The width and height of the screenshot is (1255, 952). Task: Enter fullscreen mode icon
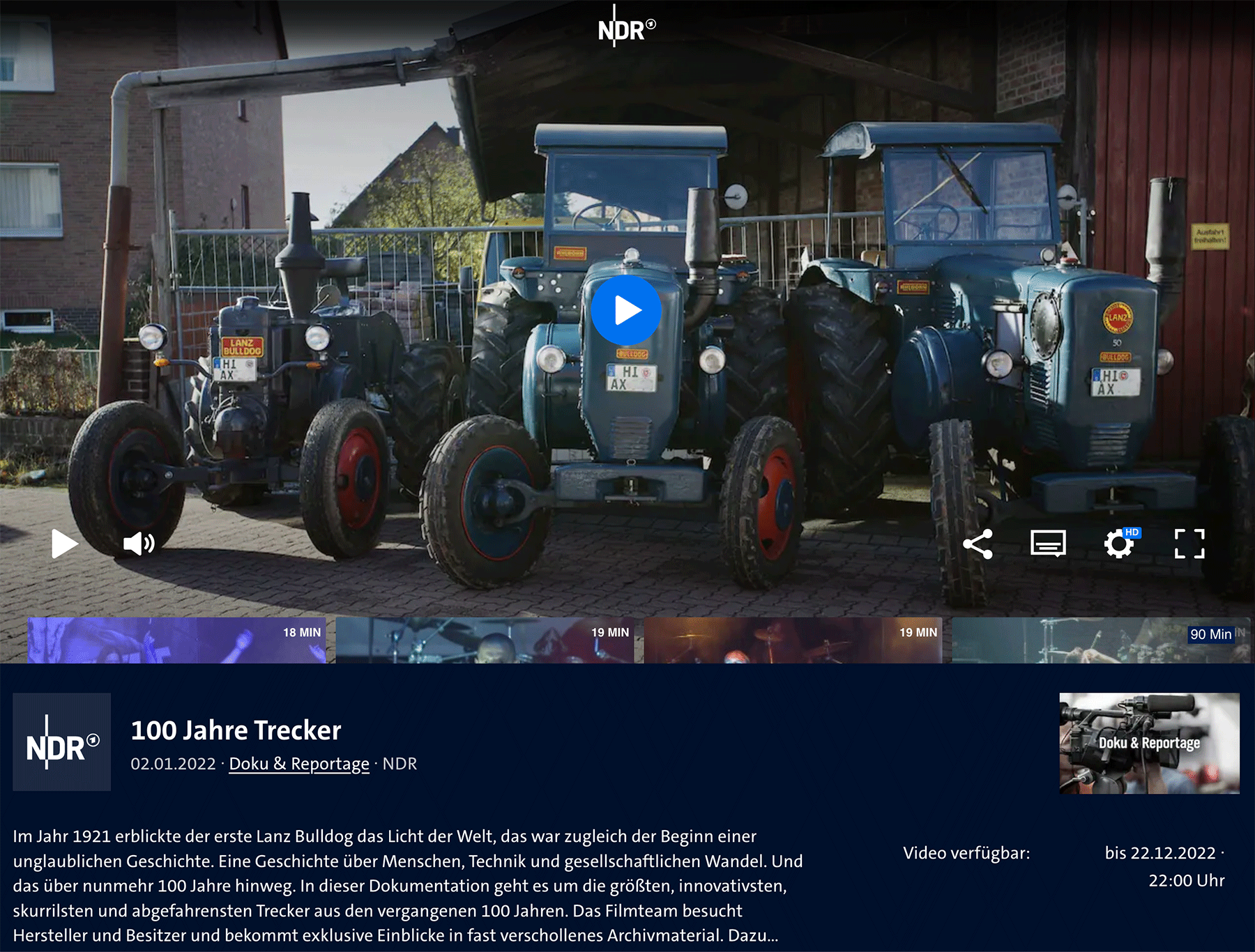point(1189,544)
